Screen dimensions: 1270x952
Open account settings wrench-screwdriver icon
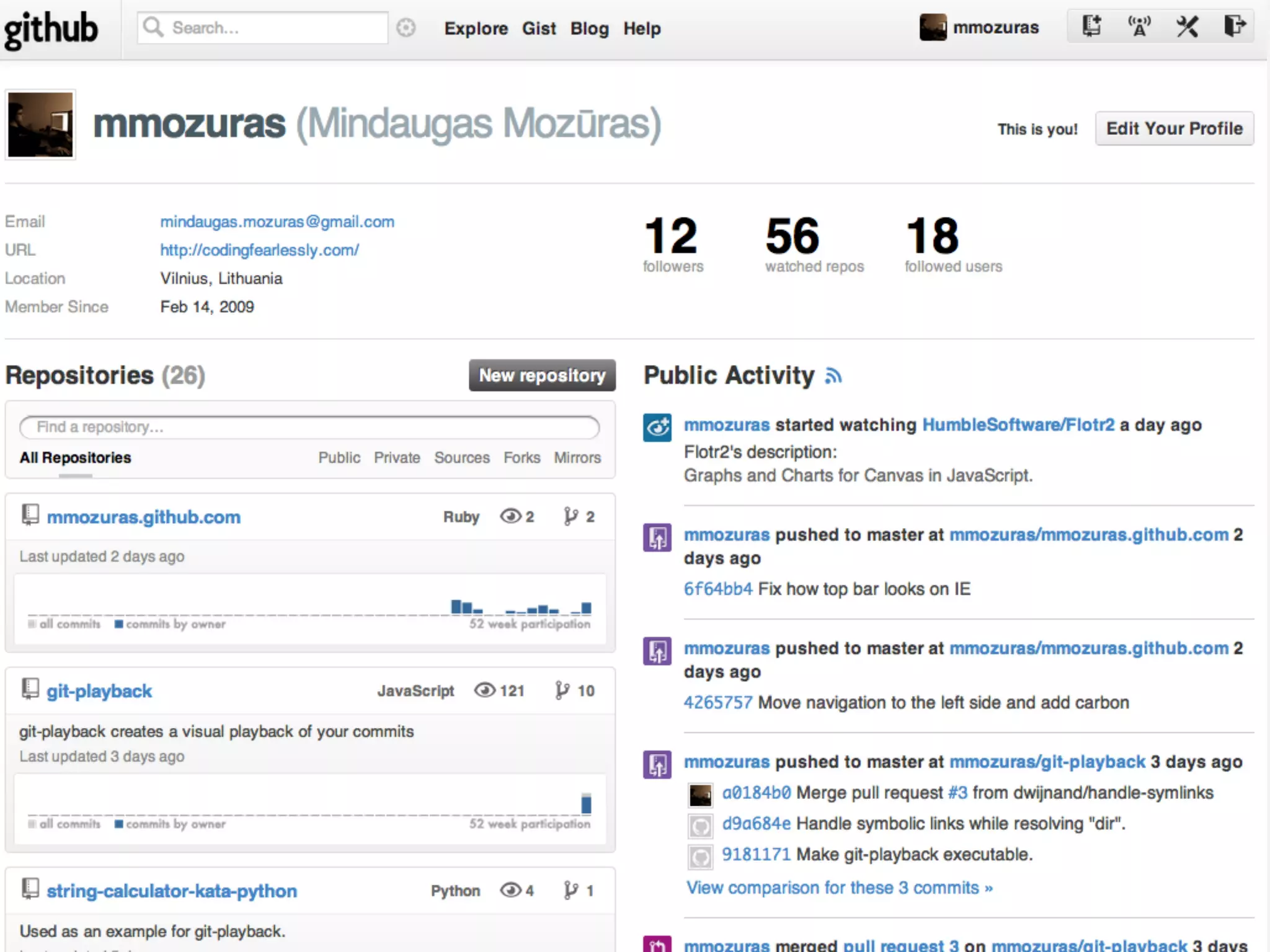[x=1187, y=27]
